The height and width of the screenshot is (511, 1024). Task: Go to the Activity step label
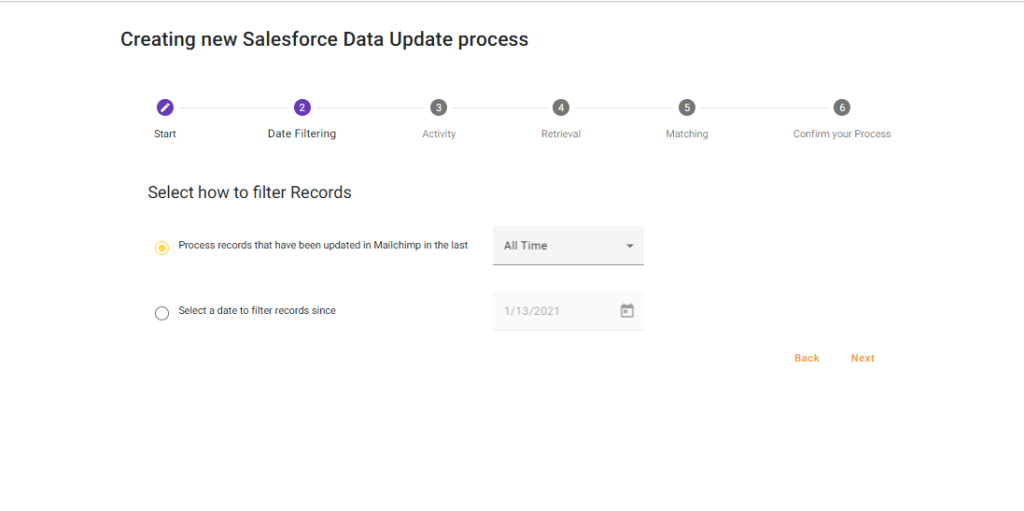click(x=439, y=134)
